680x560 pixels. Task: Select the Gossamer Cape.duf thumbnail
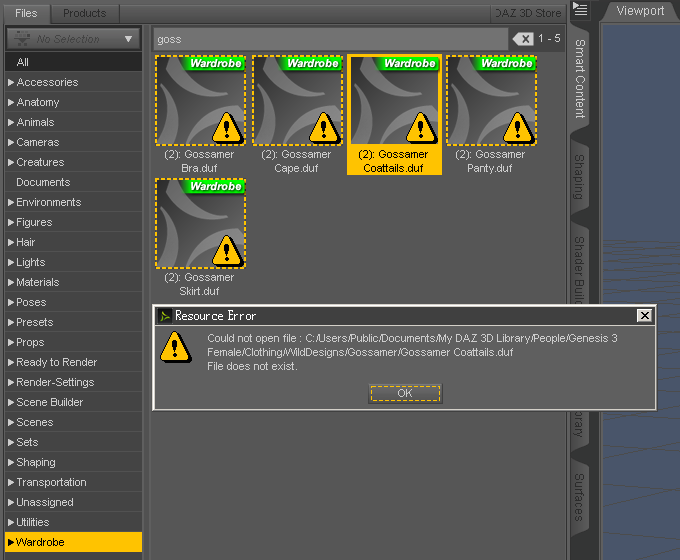coord(297,100)
